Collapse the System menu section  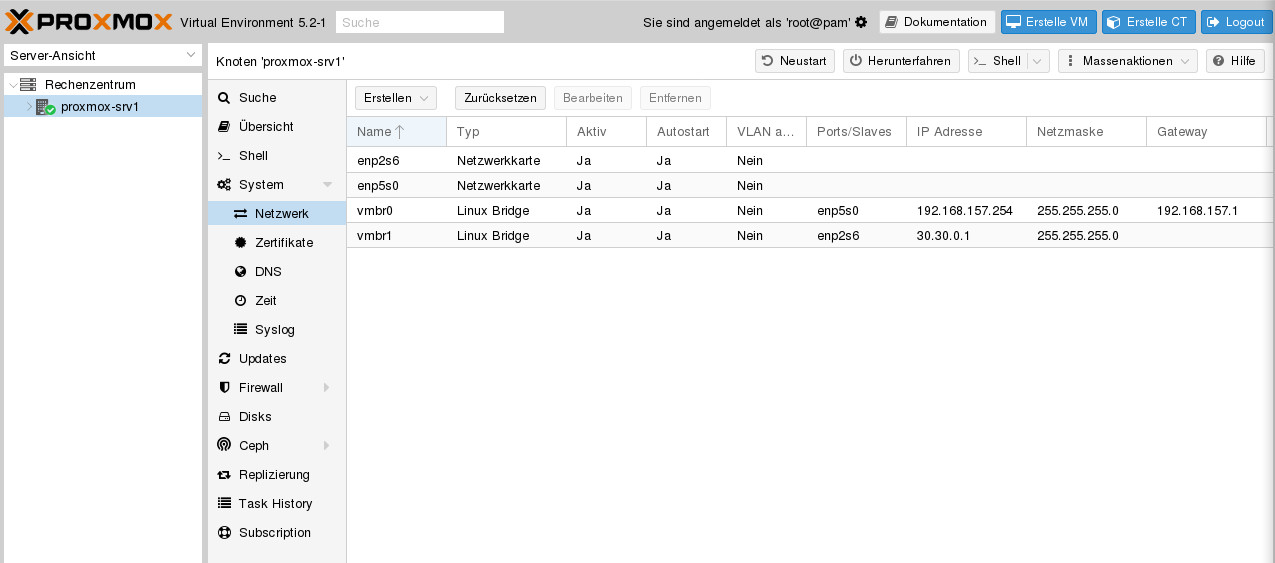coord(327,185)
